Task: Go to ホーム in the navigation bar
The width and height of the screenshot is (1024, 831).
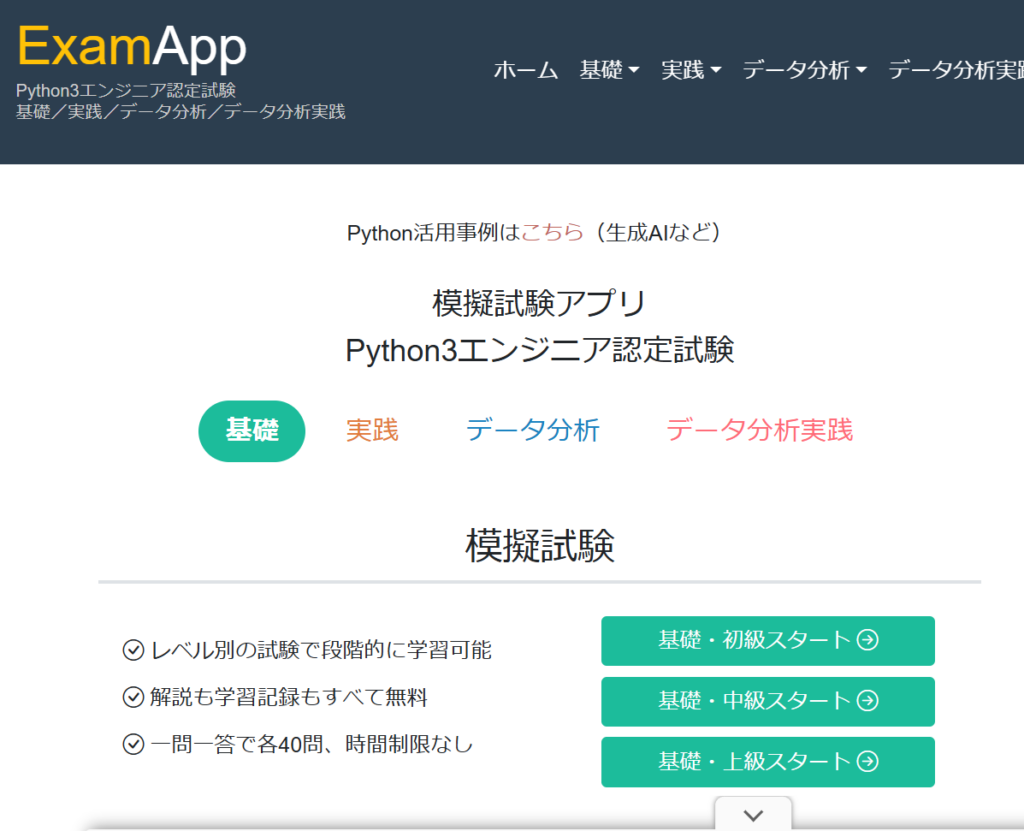Action: [526, 70]
